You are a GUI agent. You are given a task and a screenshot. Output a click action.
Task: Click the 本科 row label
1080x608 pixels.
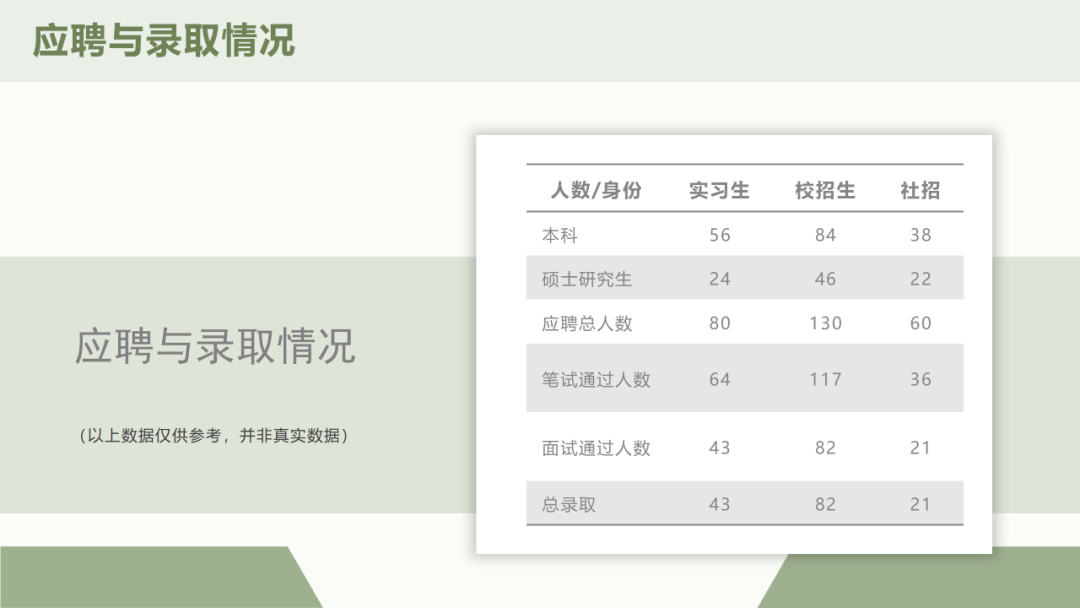coord(560,235)
